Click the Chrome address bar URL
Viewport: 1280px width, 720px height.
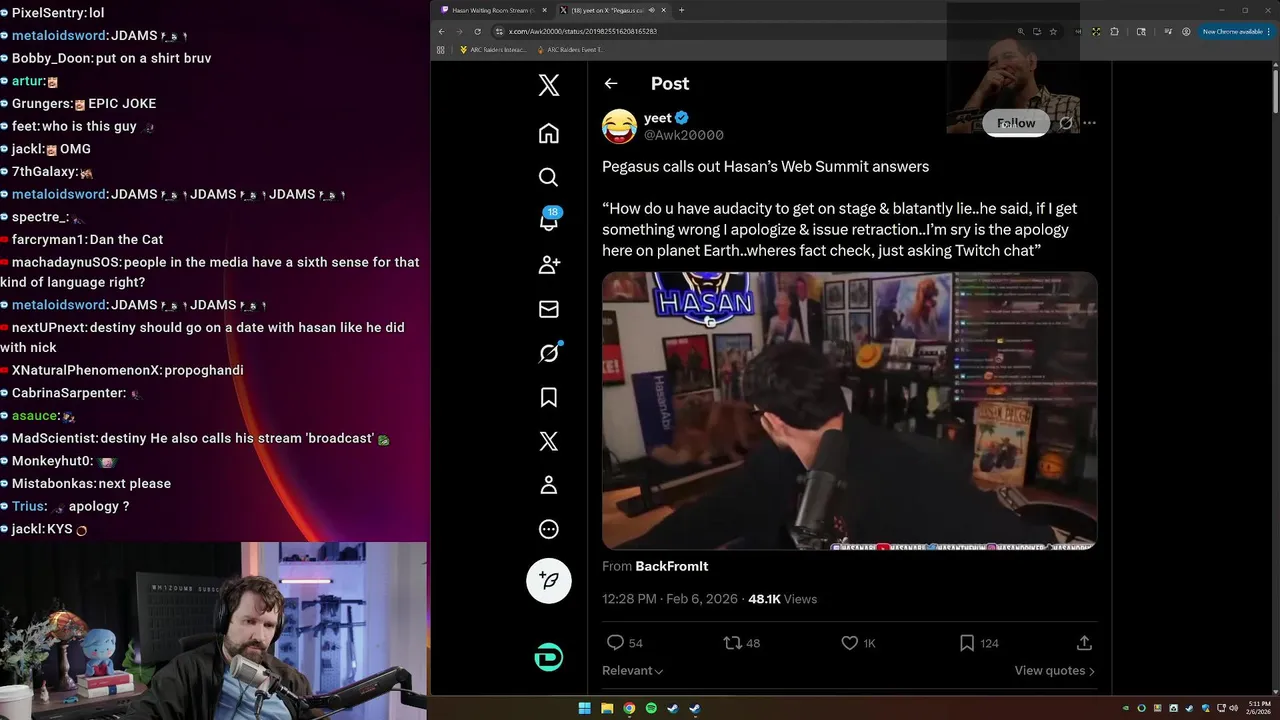tap(582, 31)
